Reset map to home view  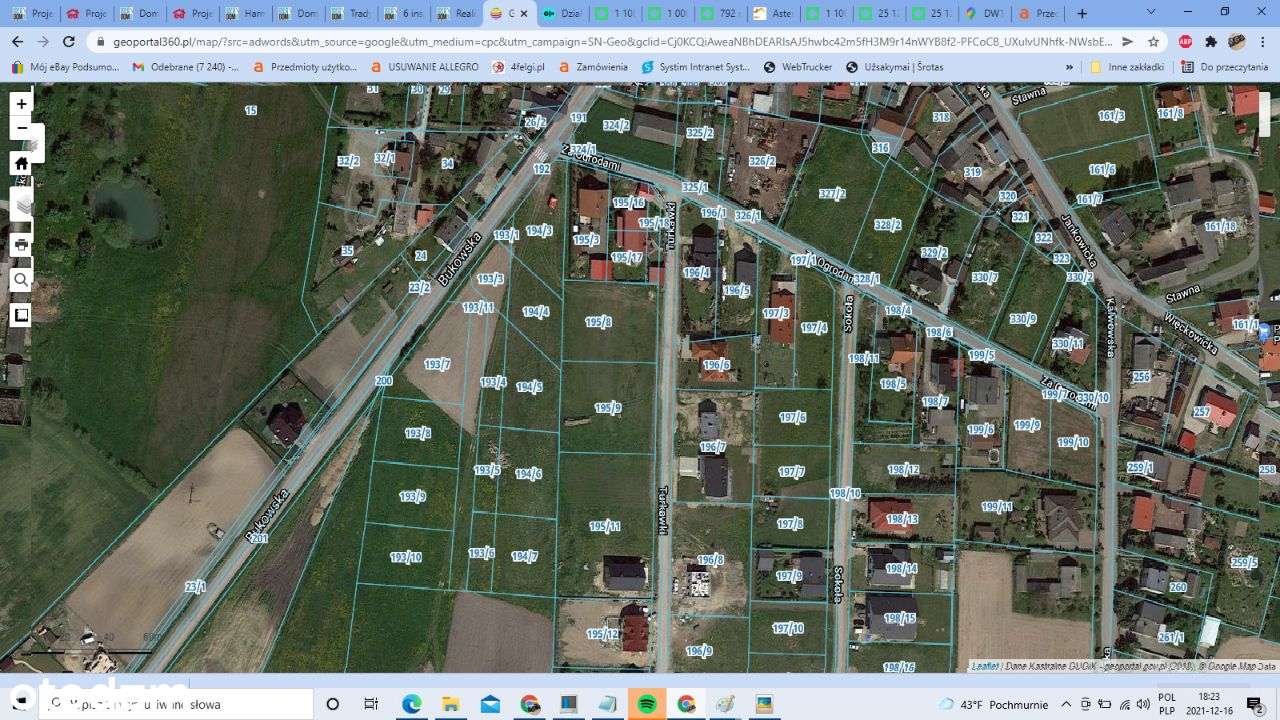coord(21,164)
